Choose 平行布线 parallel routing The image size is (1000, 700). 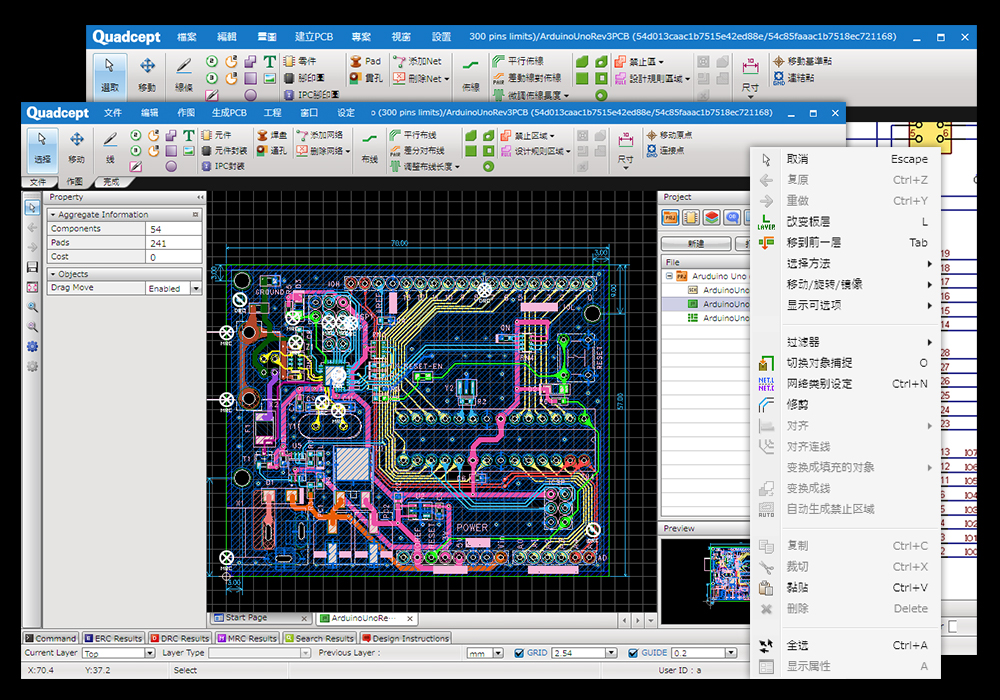pos(413,135)
